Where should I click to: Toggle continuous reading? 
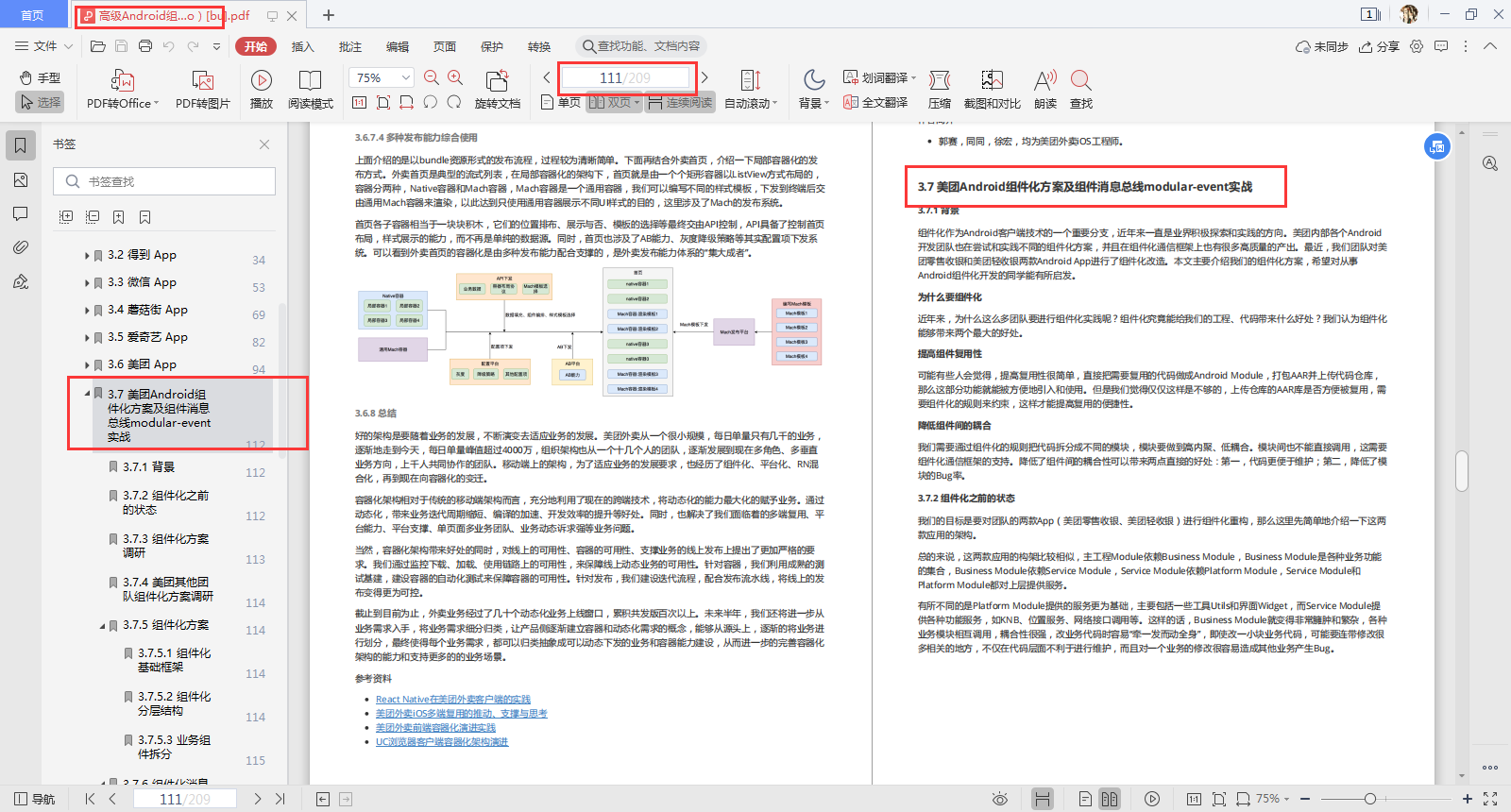click(x=680, y=102)
